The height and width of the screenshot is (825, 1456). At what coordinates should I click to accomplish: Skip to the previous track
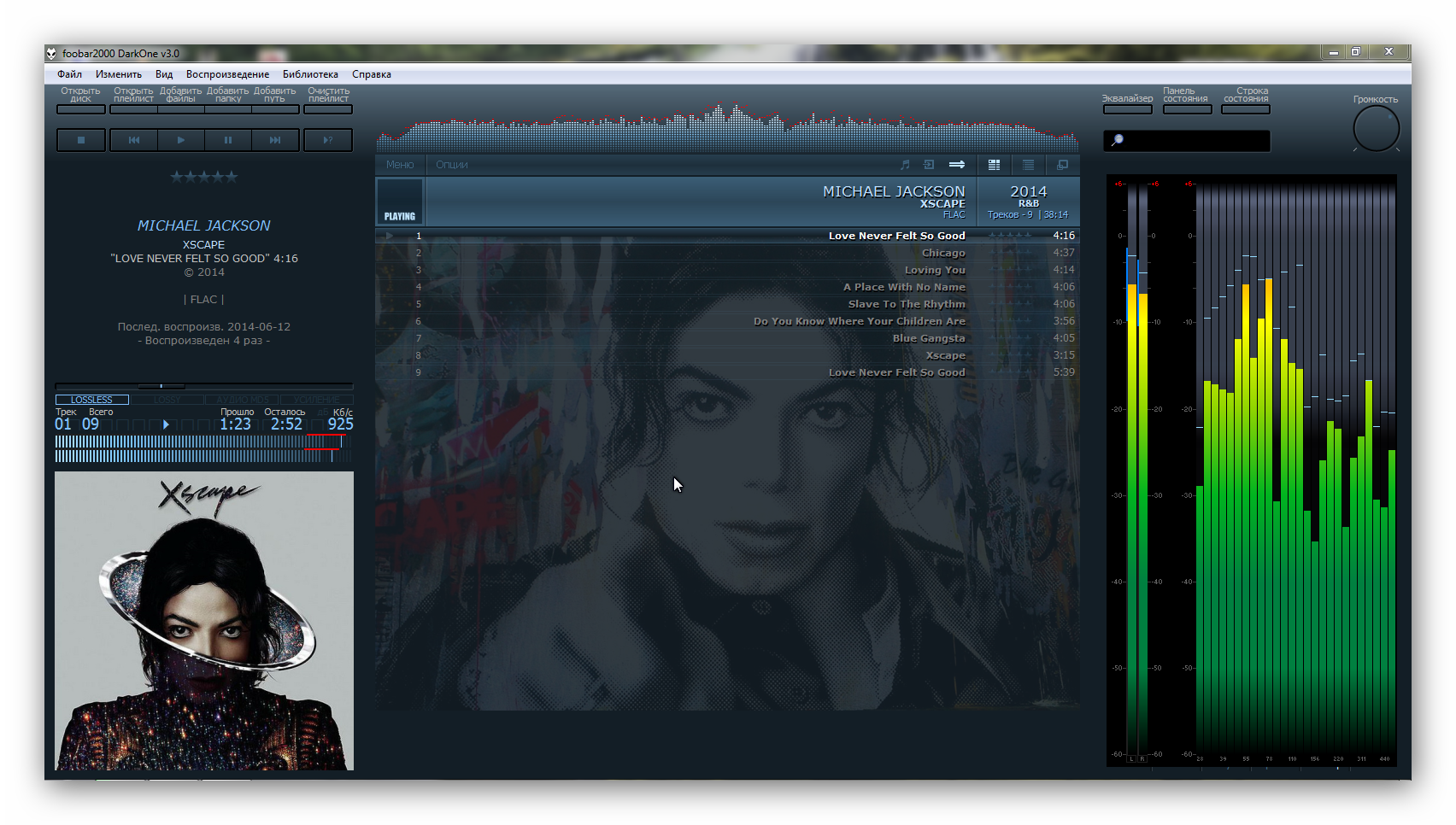pos(134,140)
